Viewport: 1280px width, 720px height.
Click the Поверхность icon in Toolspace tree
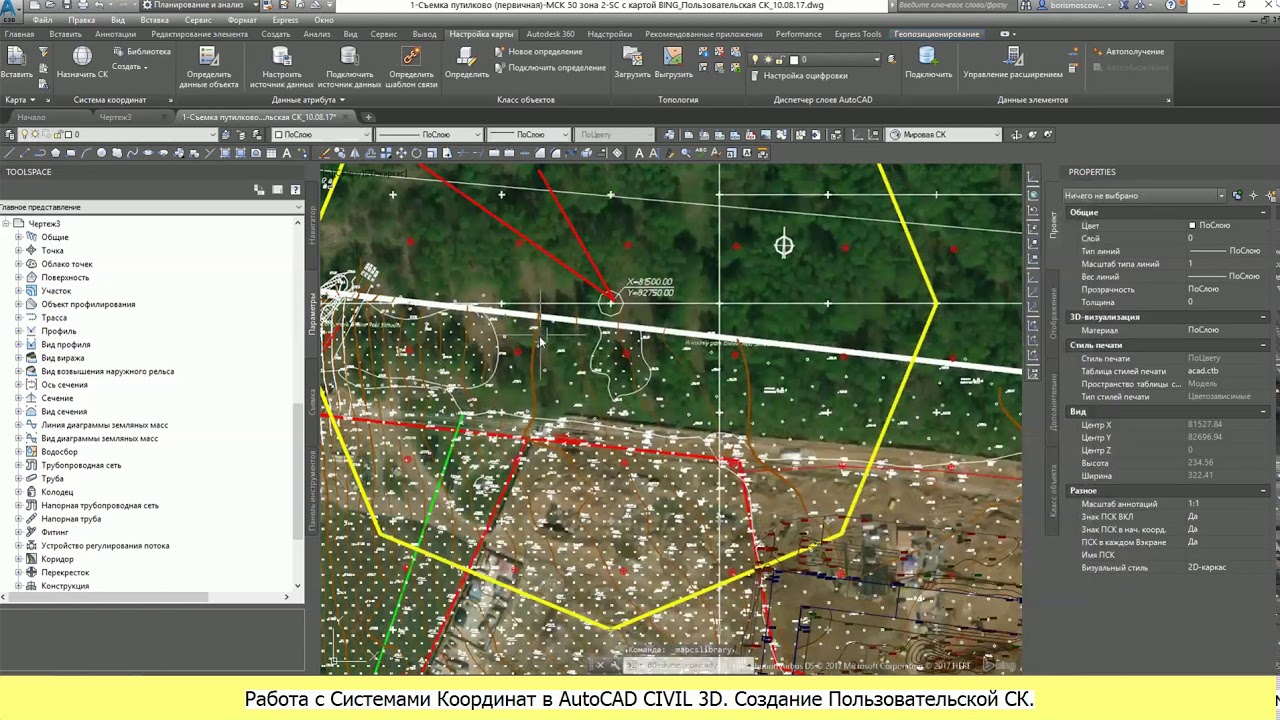click(x=32, y=277)
